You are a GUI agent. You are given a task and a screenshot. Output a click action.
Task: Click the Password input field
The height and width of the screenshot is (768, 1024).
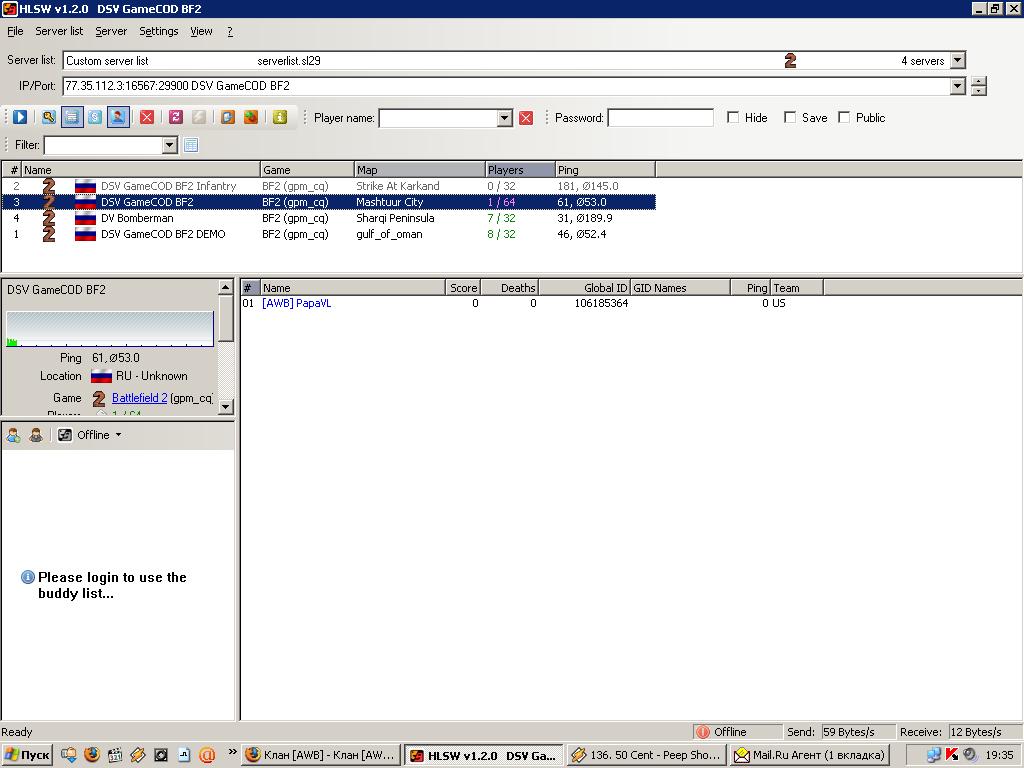click(660, 118)
